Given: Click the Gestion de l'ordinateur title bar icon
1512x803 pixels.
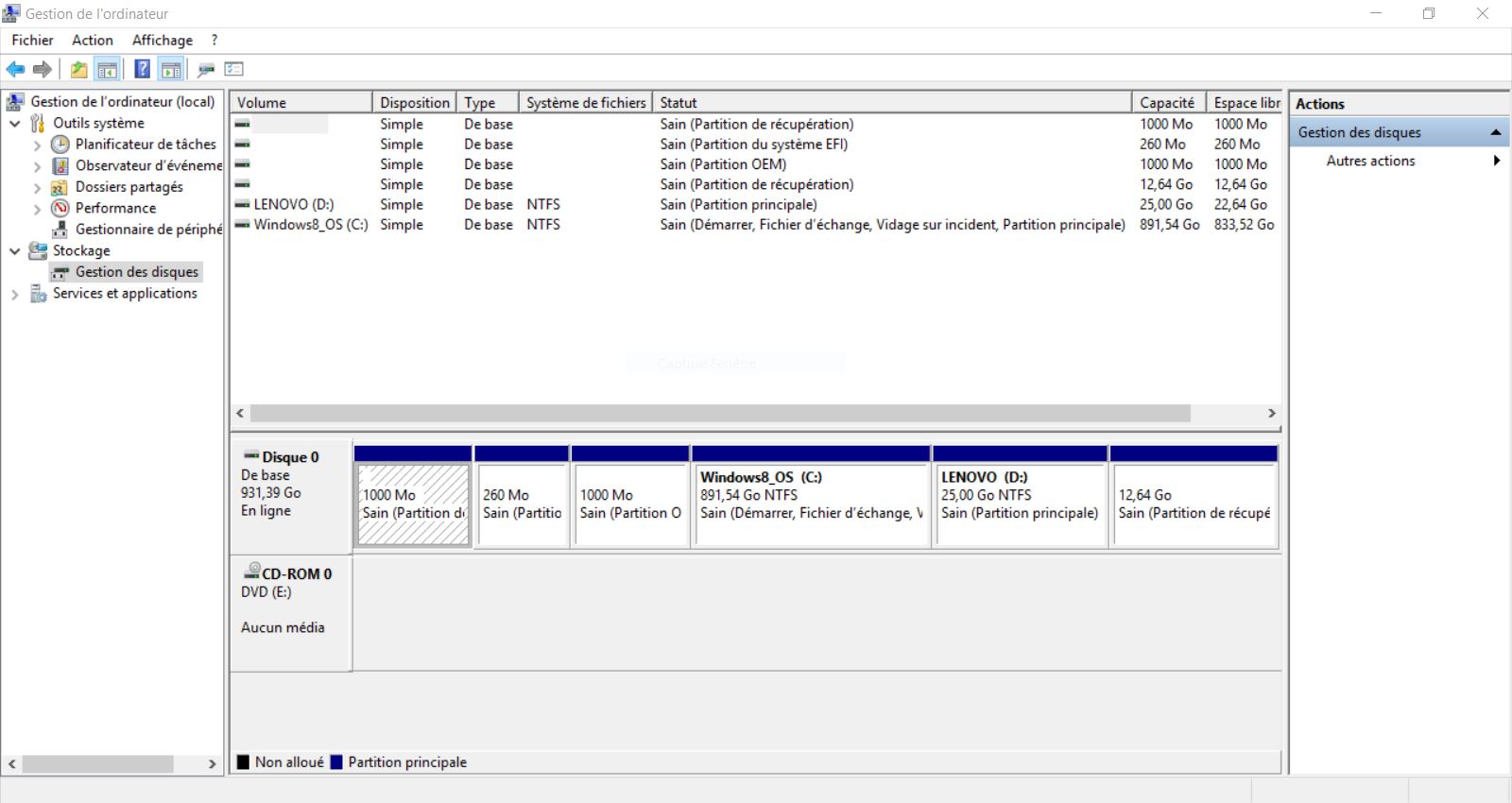Looking at the screenshot, I should click(x=11, y=13).
